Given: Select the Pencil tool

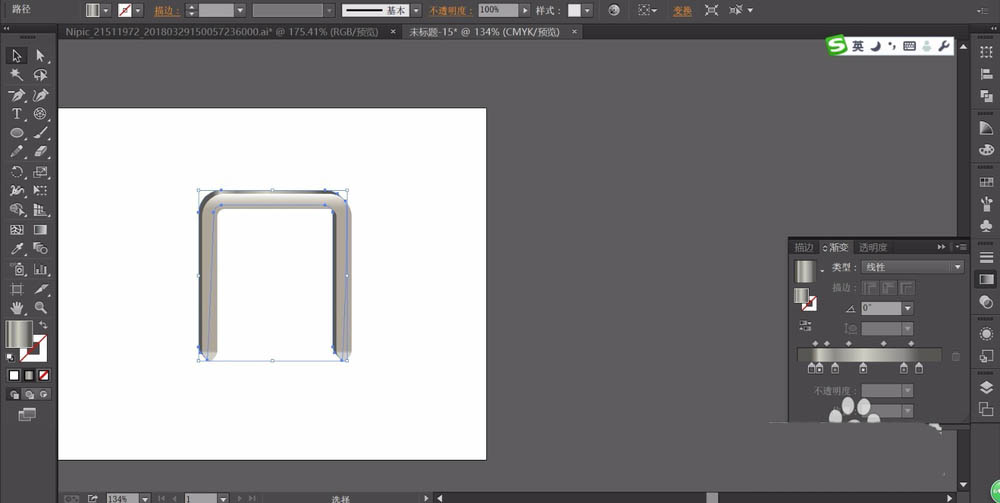Looking at the screenshot, I should tap(17, 152).
